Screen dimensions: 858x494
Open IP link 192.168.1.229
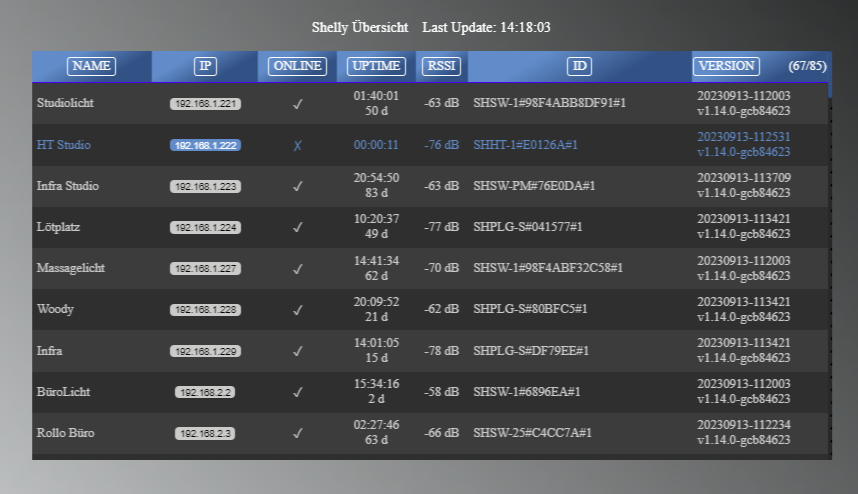(205, 351)
